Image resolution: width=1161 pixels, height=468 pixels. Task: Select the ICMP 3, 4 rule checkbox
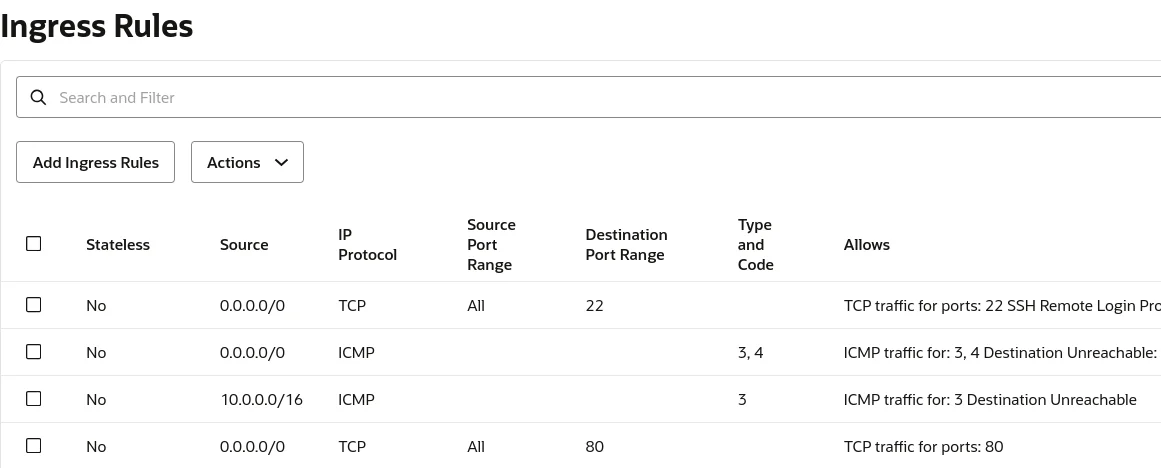point(34,352)
